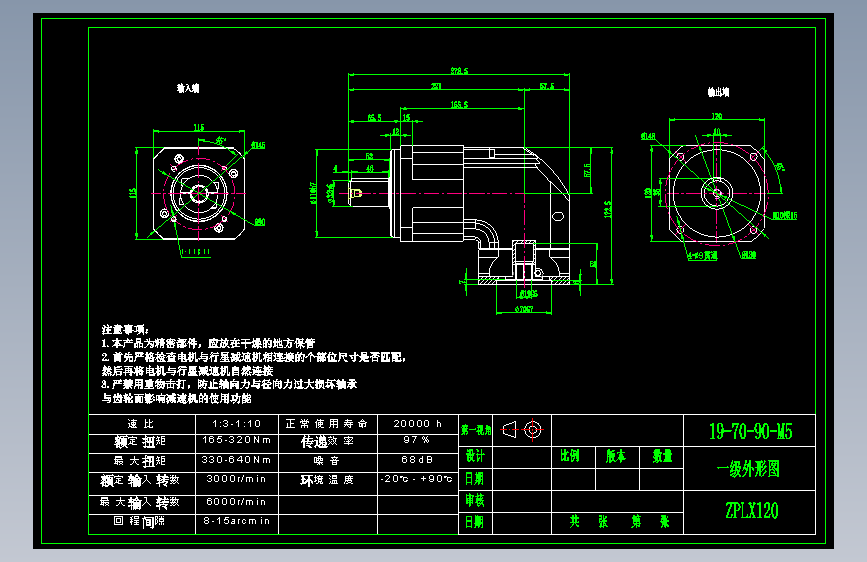Screen dimensions: 867x562
Task: Select the 20000 h lifetime value
Action: coord(417,424)
